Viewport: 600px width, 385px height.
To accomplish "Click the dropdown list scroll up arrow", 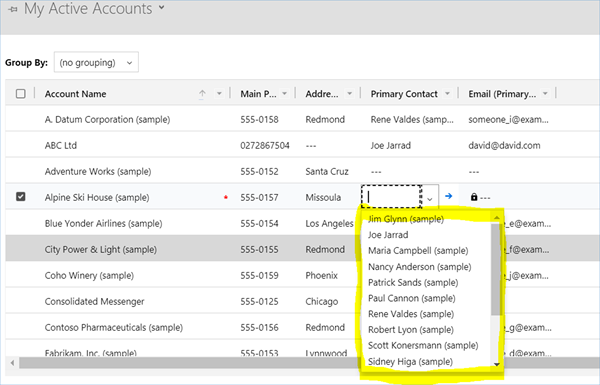I will [497, 218].
